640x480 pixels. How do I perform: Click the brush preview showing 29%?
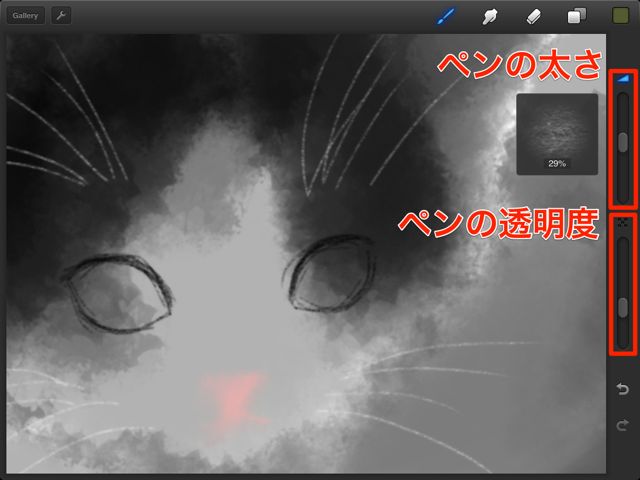(x=557, y=134)
